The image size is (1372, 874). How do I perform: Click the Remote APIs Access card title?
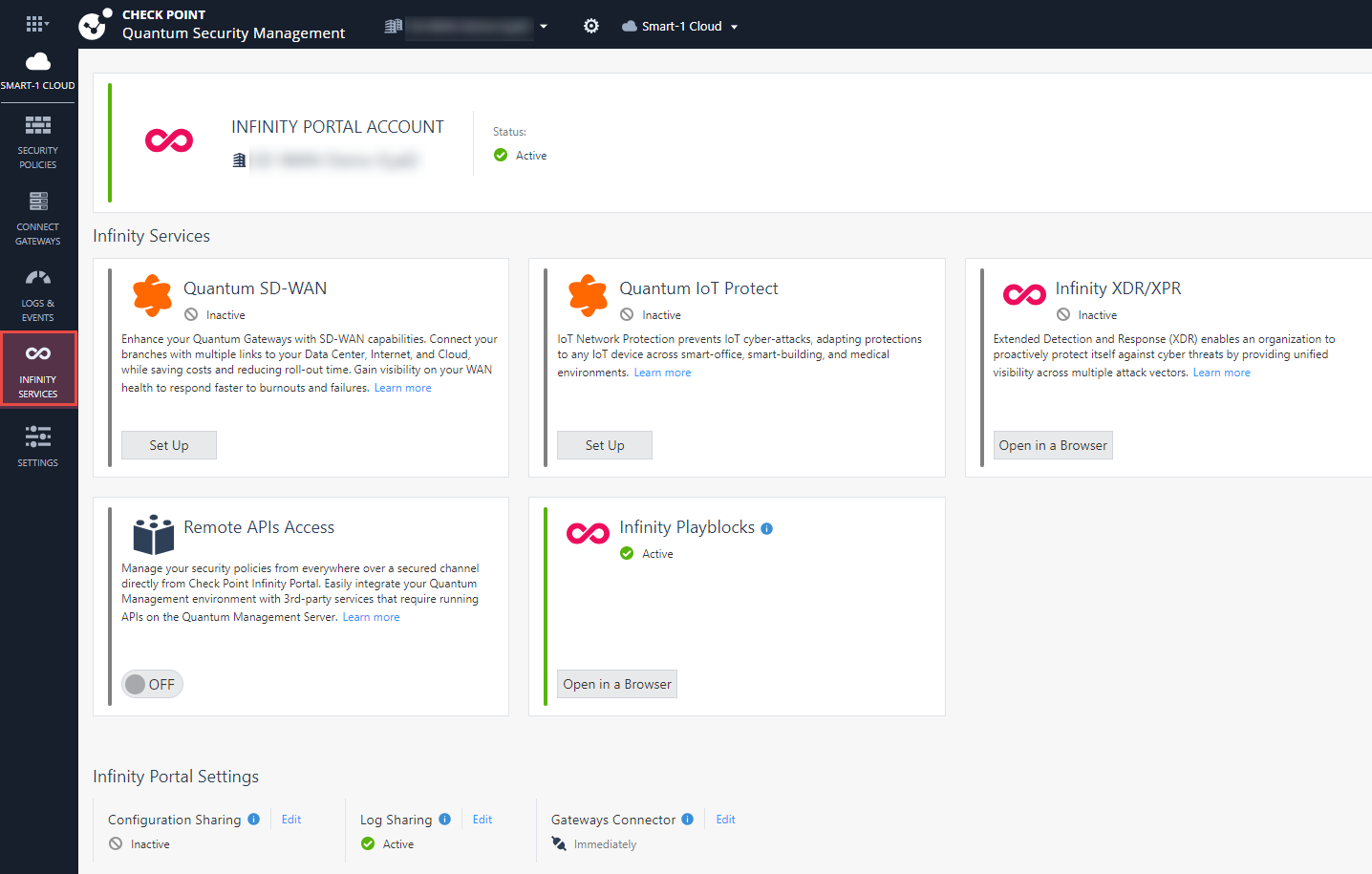click(x=259, y=527)
